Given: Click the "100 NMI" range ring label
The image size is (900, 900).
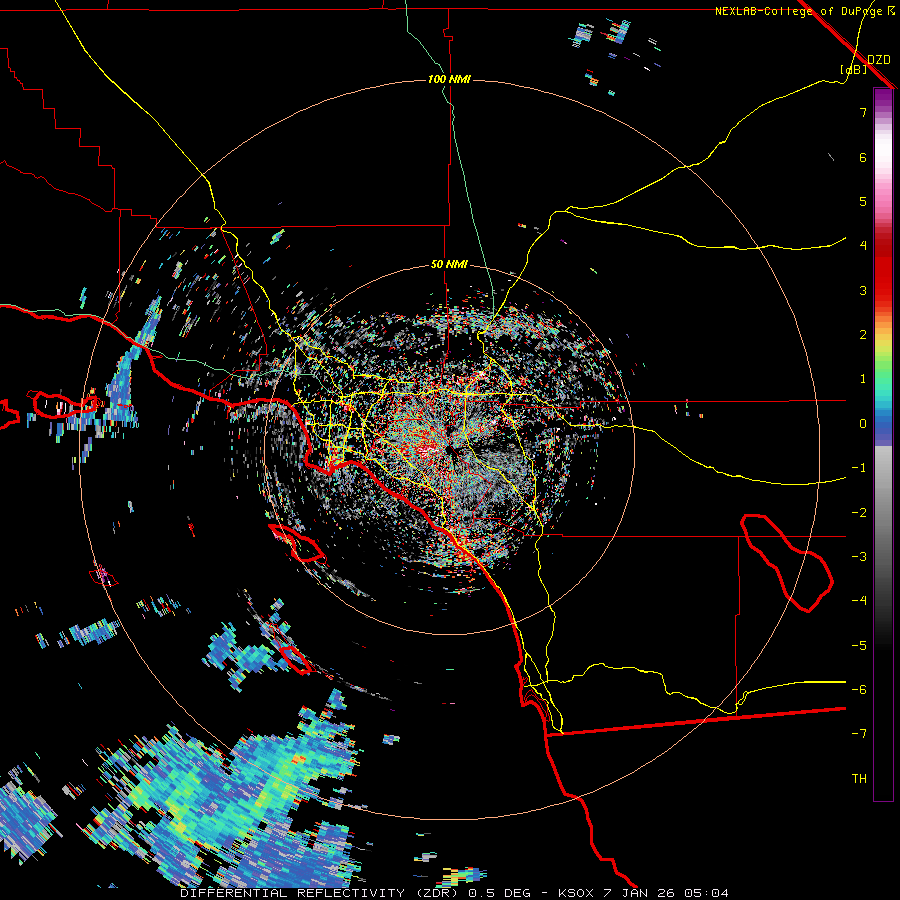Looking at the screenshot, I should tap(449, 79).
